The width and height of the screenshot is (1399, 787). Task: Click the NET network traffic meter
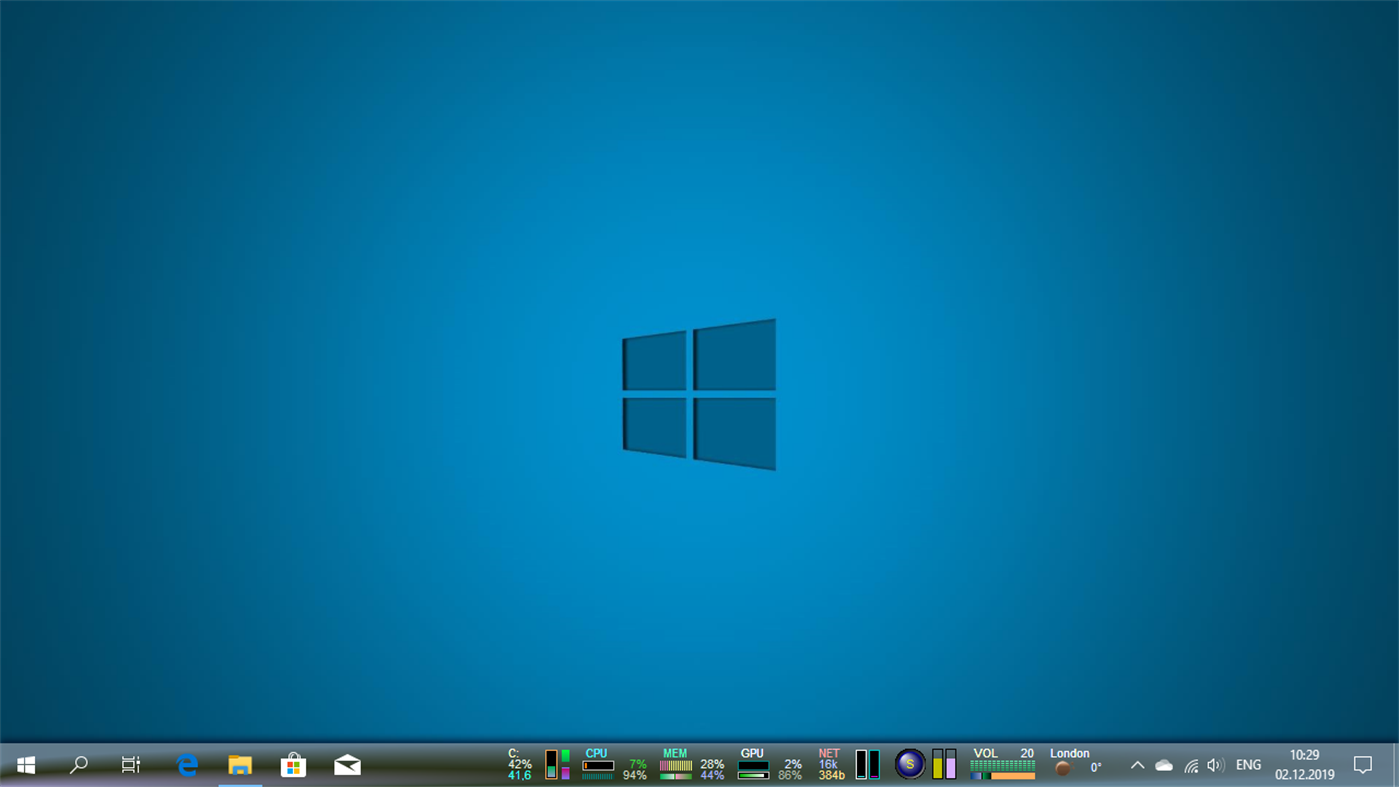(x=849, y=764)
